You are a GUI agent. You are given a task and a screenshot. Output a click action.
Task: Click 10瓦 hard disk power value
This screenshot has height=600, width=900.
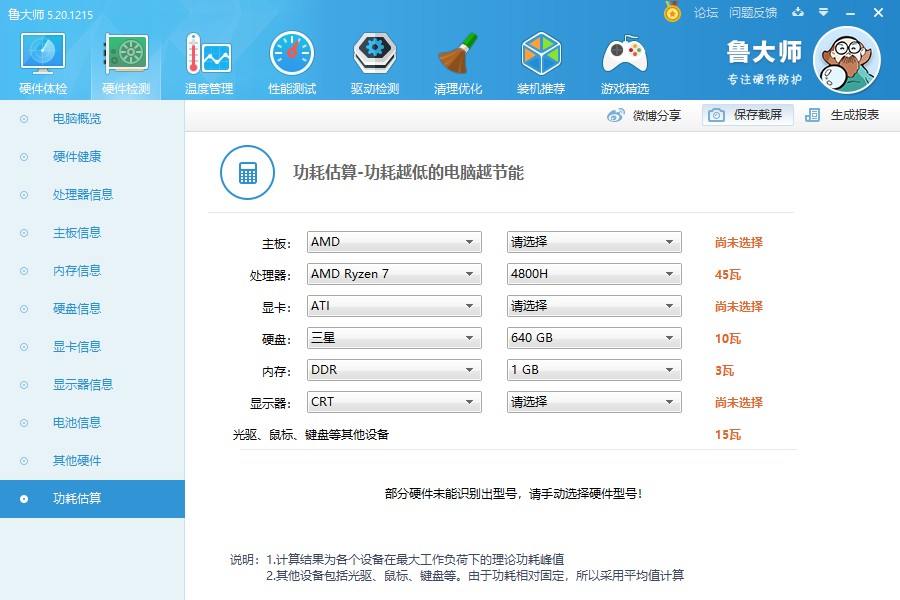(x=728, y=339)
